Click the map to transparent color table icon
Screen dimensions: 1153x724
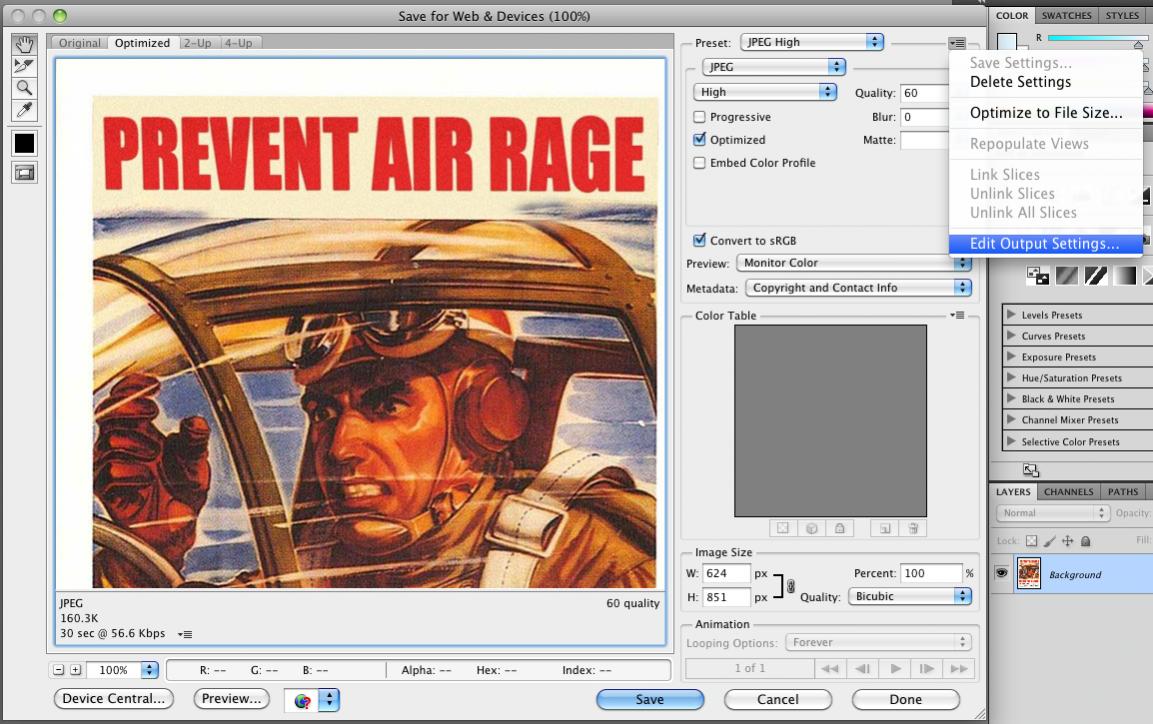783,528
